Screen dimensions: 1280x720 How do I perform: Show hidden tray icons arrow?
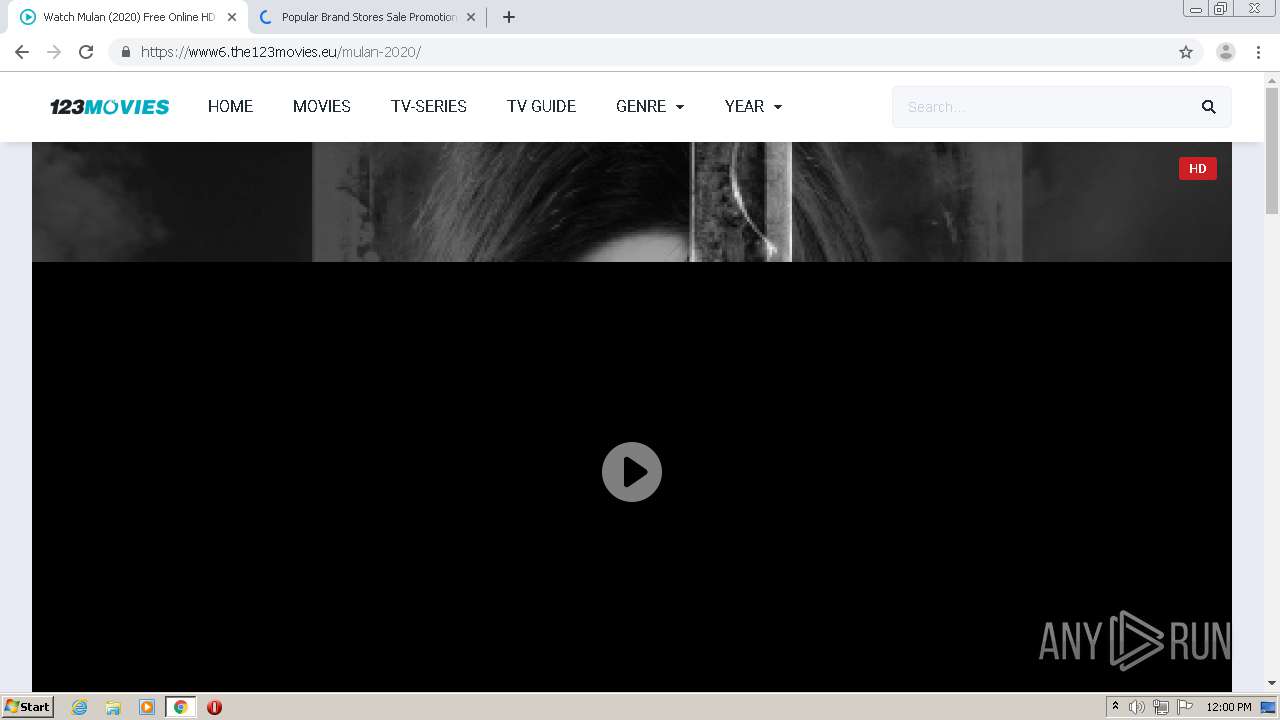click(x=1115, y=707)
